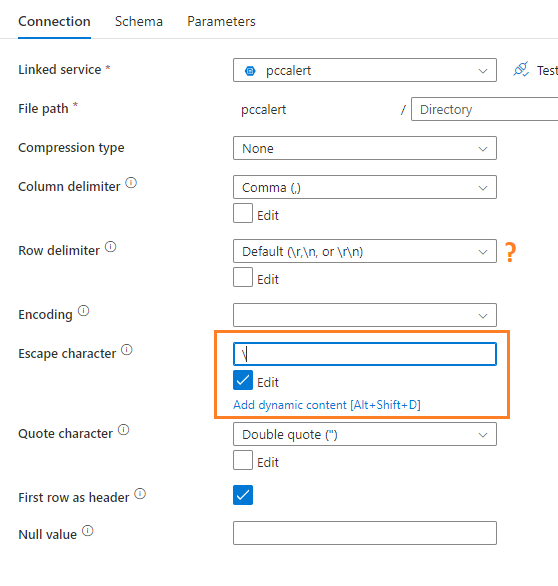Click the pccalert linked service icon
This screenshot has height=586, width=558.
coord(250,71)
